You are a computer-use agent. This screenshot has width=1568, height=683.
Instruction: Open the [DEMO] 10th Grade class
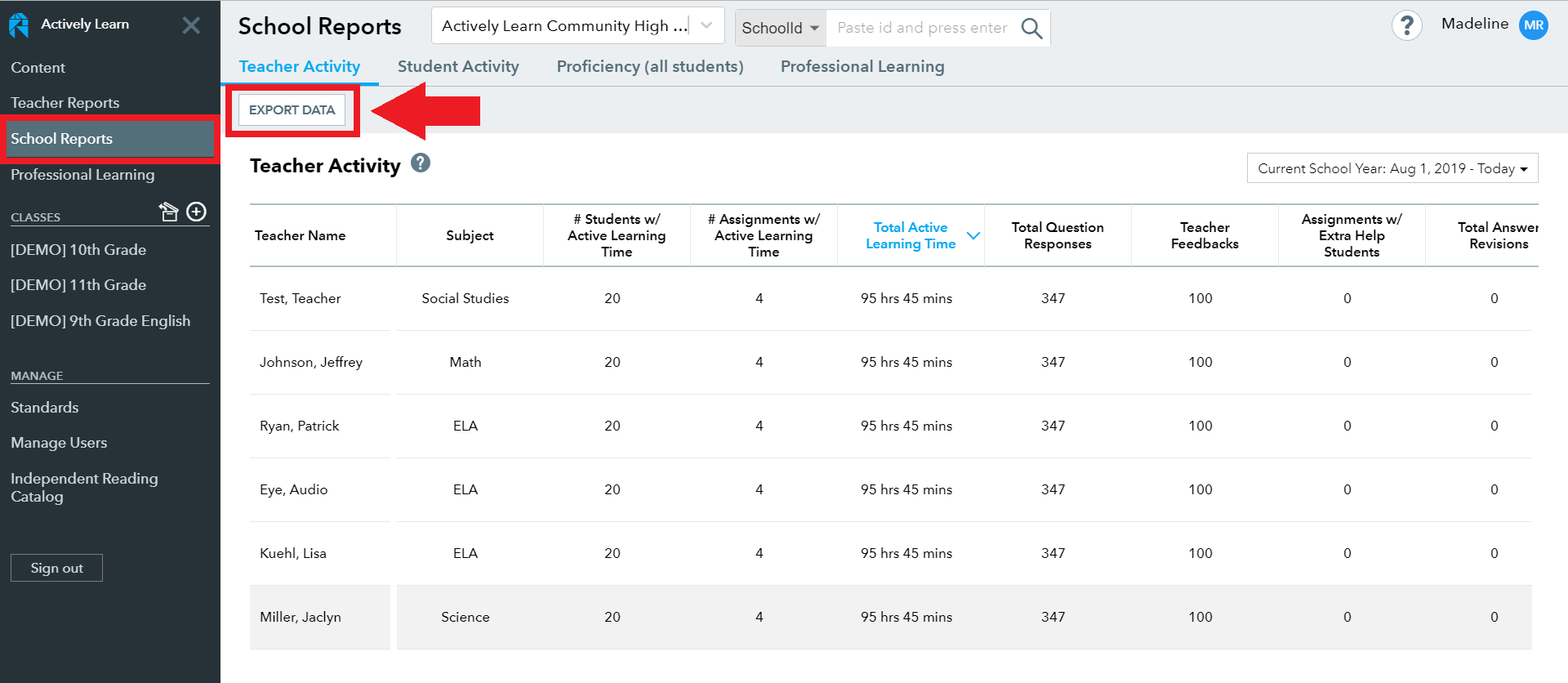(78, 250)
